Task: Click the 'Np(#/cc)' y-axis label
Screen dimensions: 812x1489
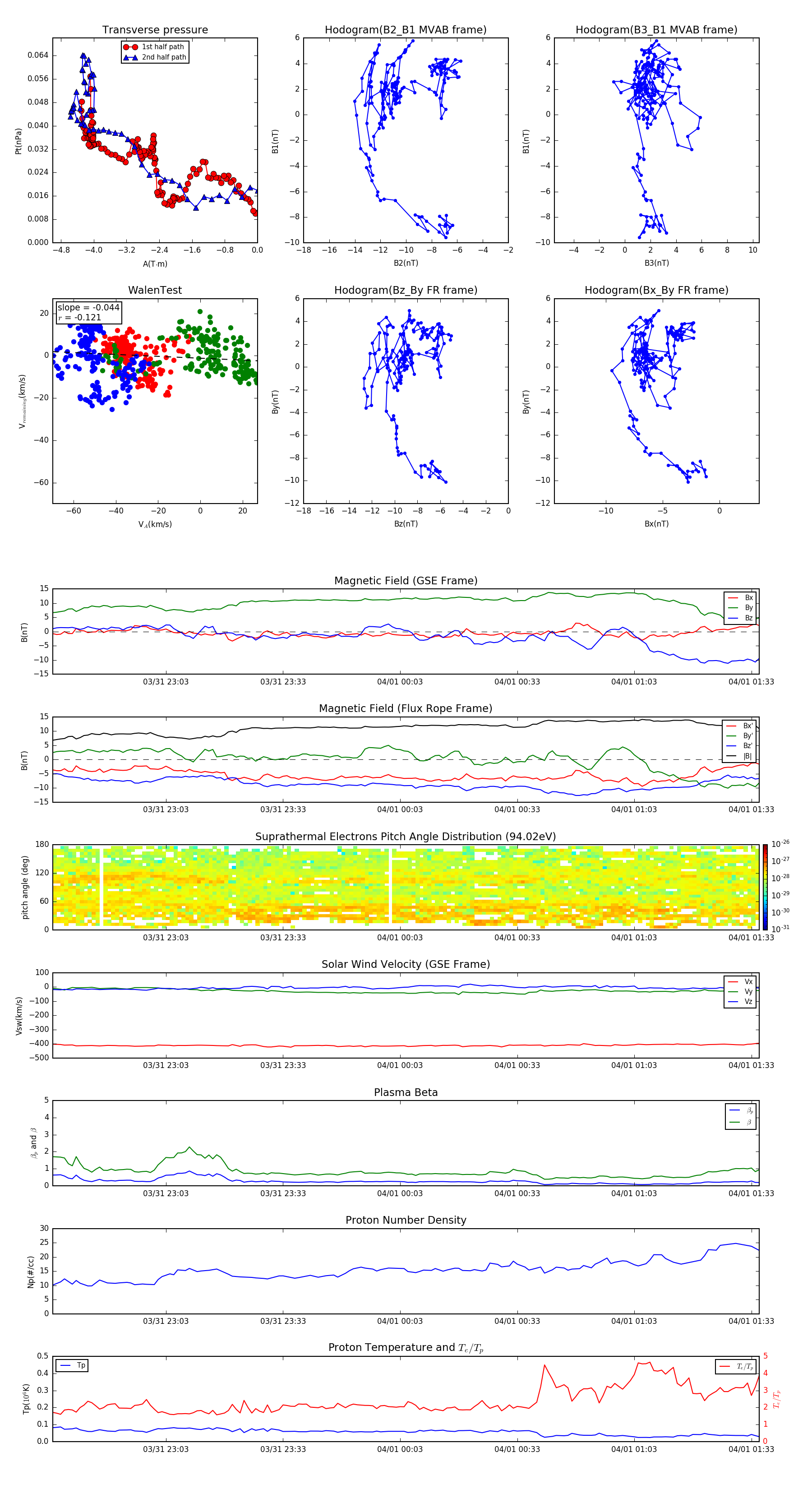Action: [31, 1272]
